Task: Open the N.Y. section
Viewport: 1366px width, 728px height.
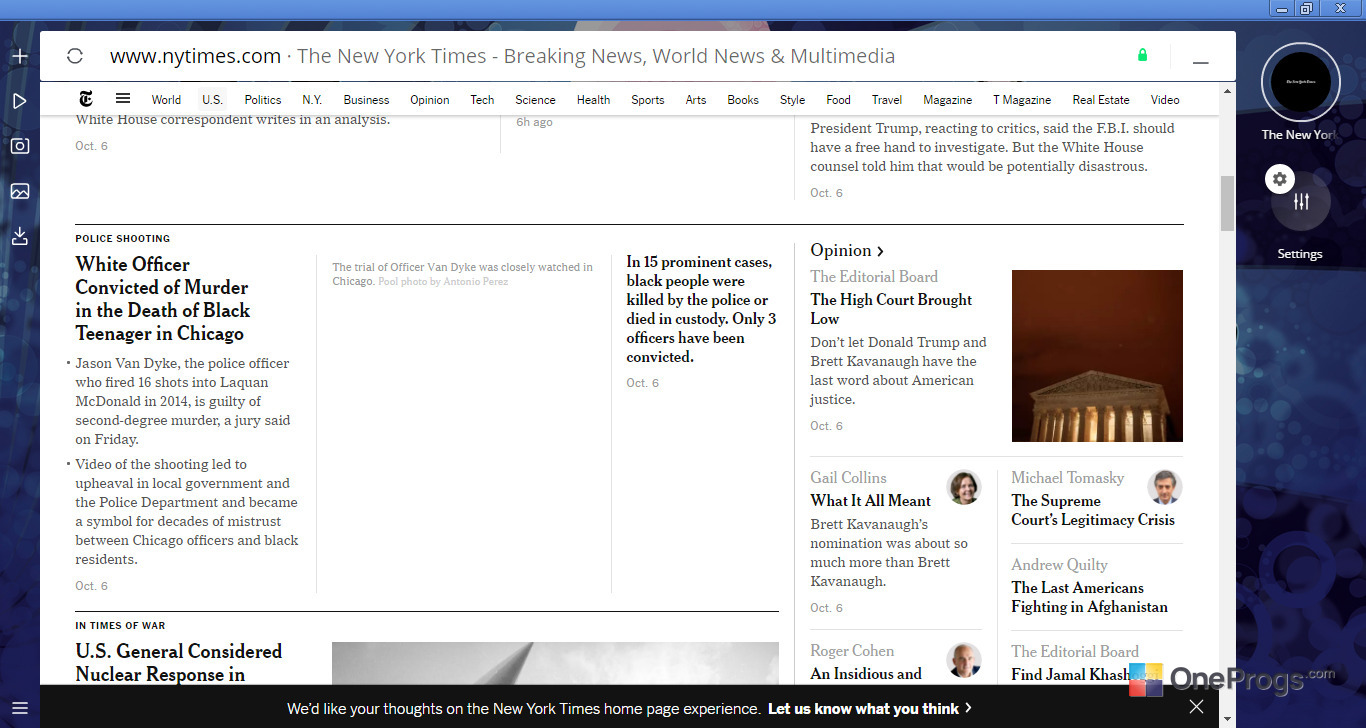Action: (x=312, y=100)
